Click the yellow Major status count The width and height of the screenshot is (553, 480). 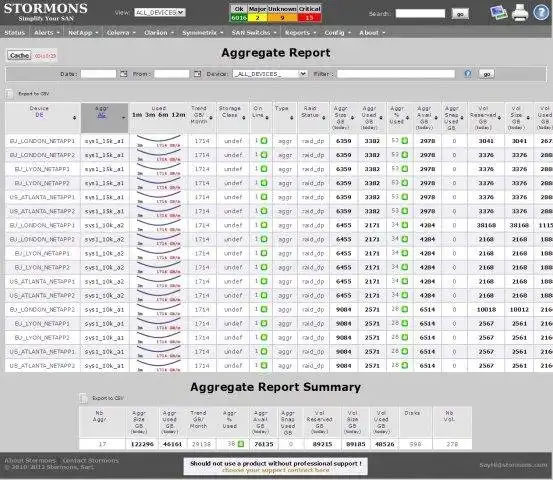(x=257, y=18)
